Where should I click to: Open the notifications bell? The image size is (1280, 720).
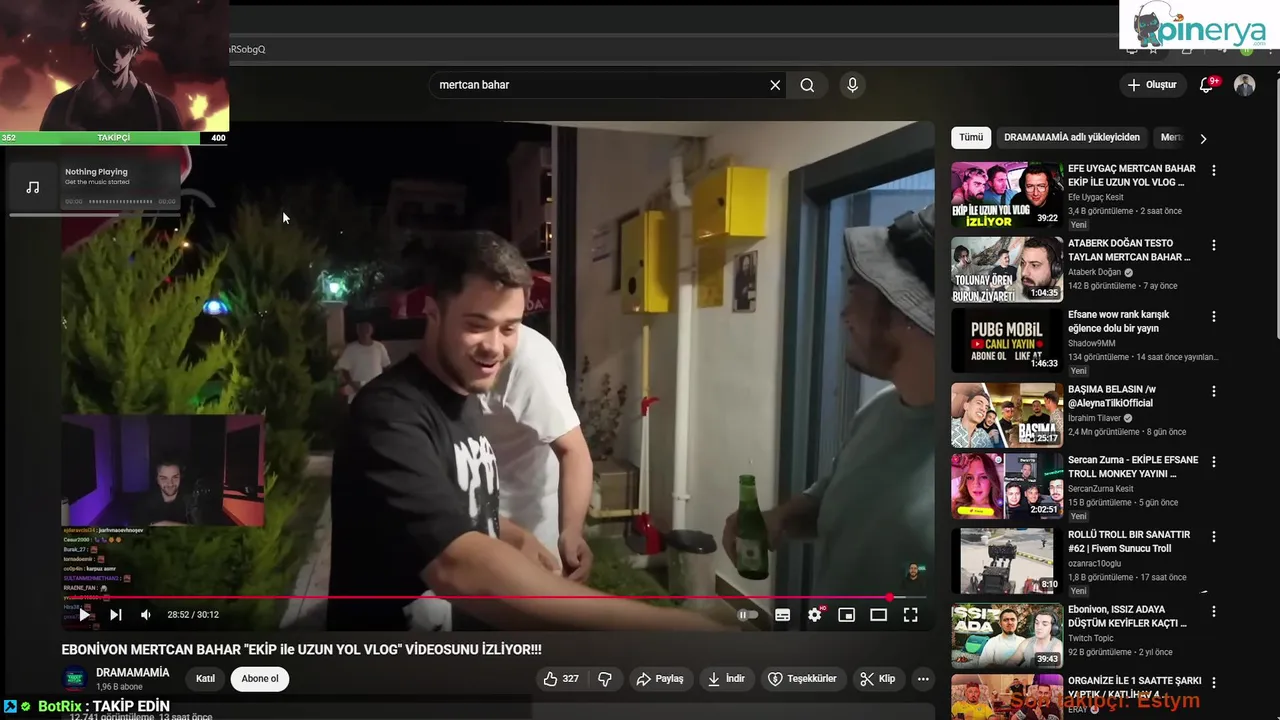click(x=1207, y=85)
